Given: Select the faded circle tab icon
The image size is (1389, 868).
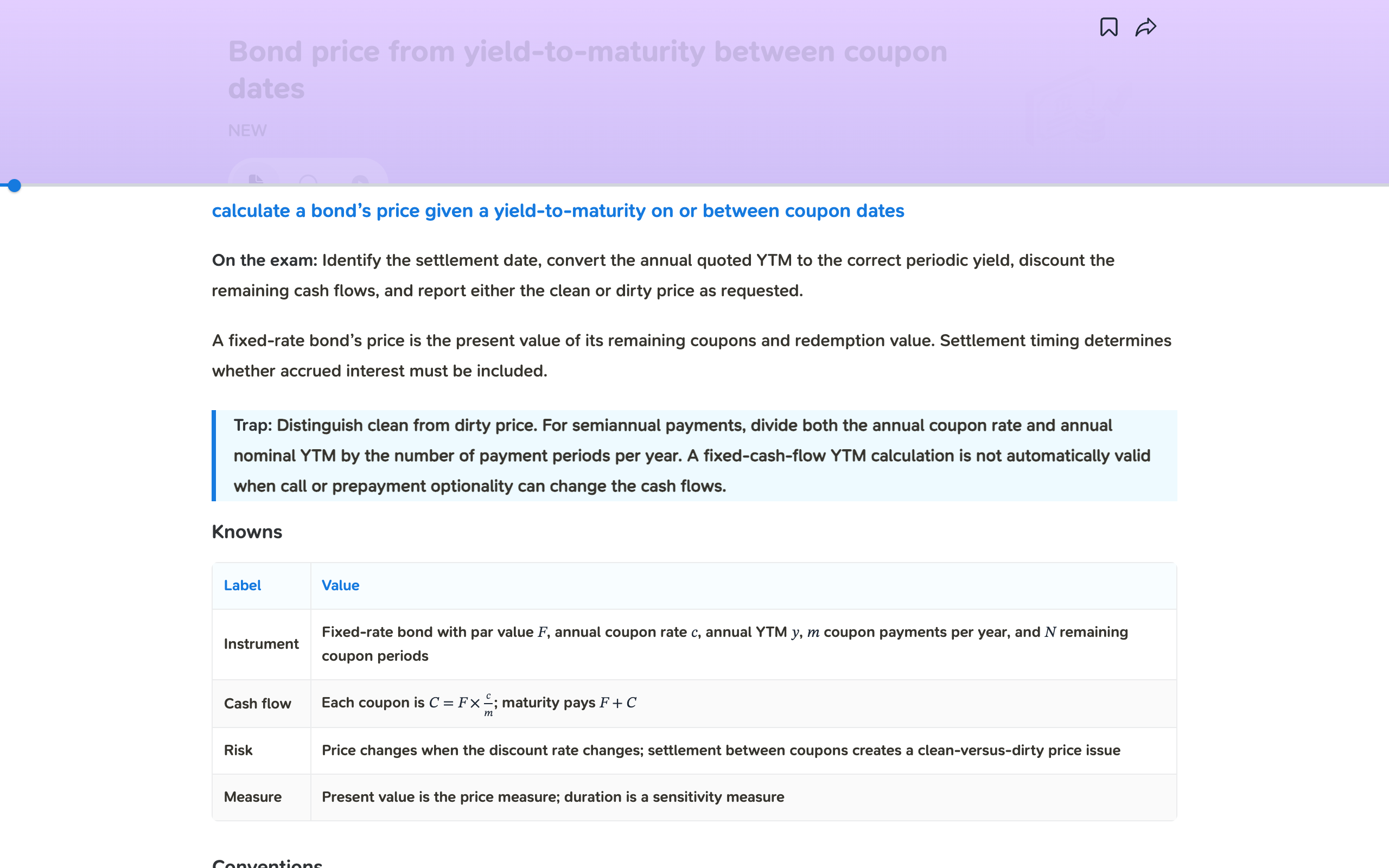Looking at the screenshot, I should pyautogui.click(x=308, y=180).
